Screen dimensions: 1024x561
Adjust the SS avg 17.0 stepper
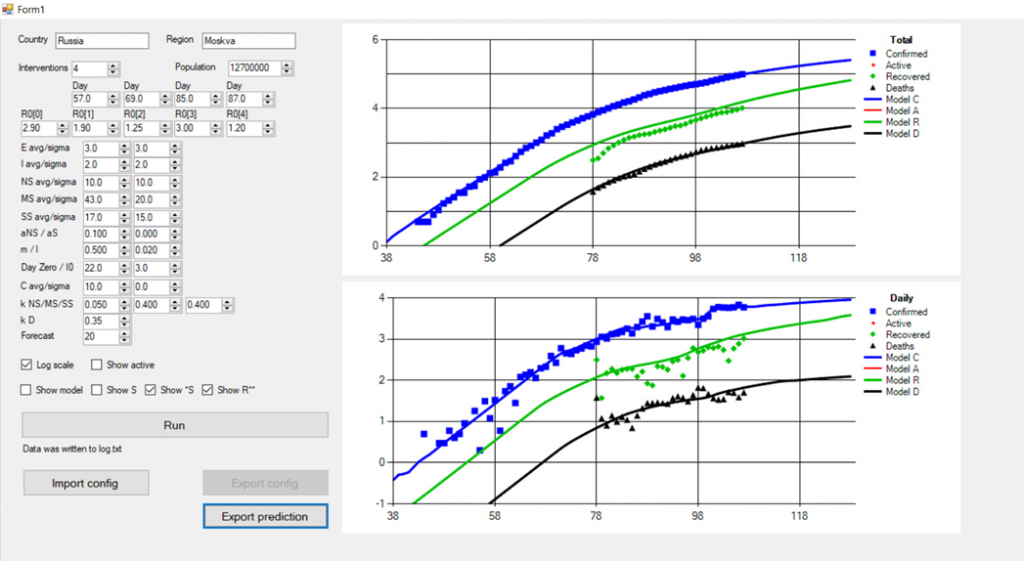[124, 217]
